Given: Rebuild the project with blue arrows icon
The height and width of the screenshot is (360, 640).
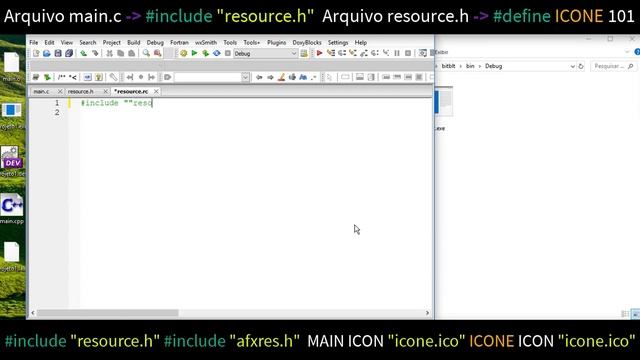Looking at the screenshot, I should pos(217,53).
